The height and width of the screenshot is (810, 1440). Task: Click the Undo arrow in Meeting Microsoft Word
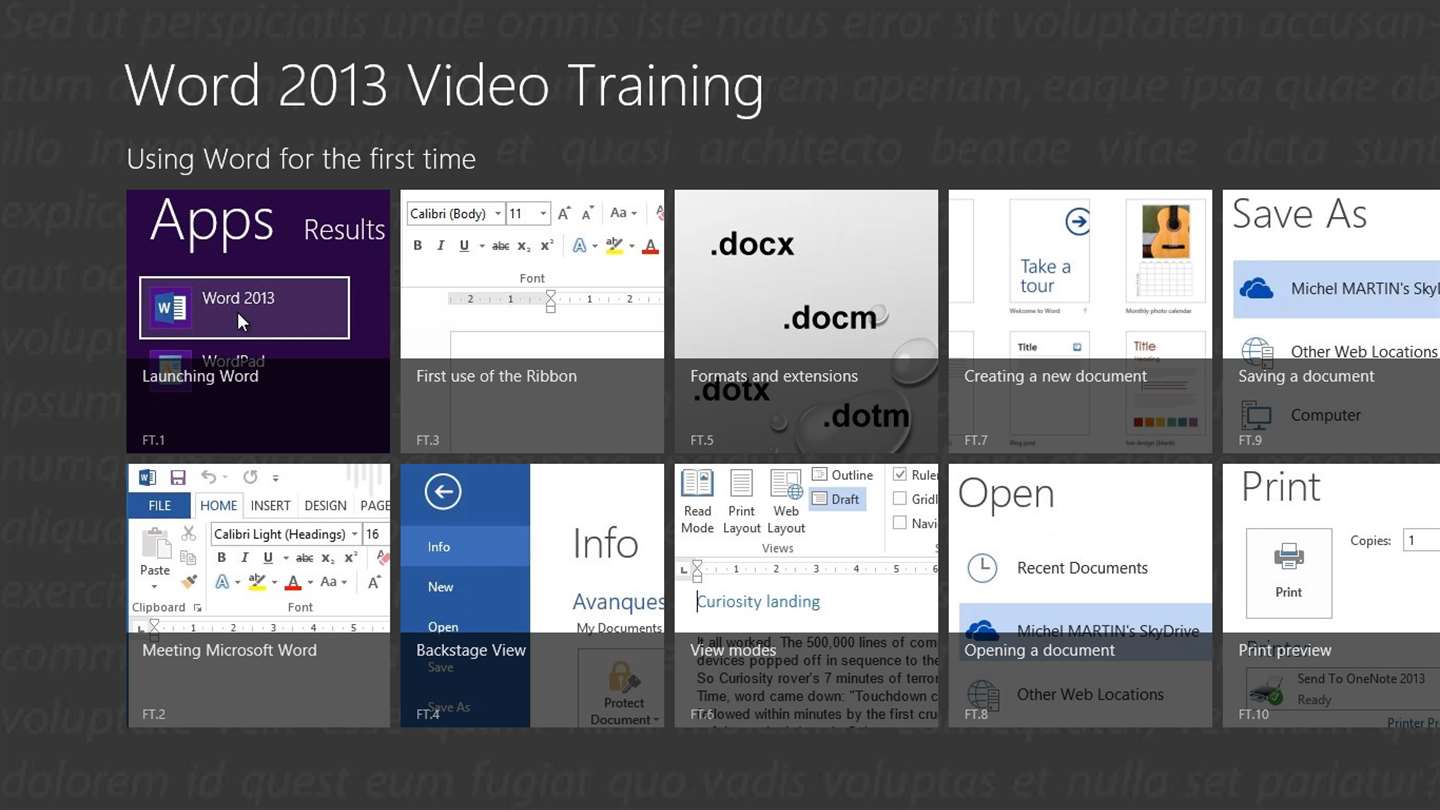[x=208, y=477]
